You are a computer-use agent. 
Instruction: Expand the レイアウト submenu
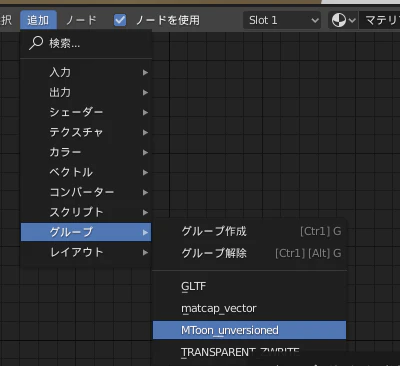[x=86, y=252]
